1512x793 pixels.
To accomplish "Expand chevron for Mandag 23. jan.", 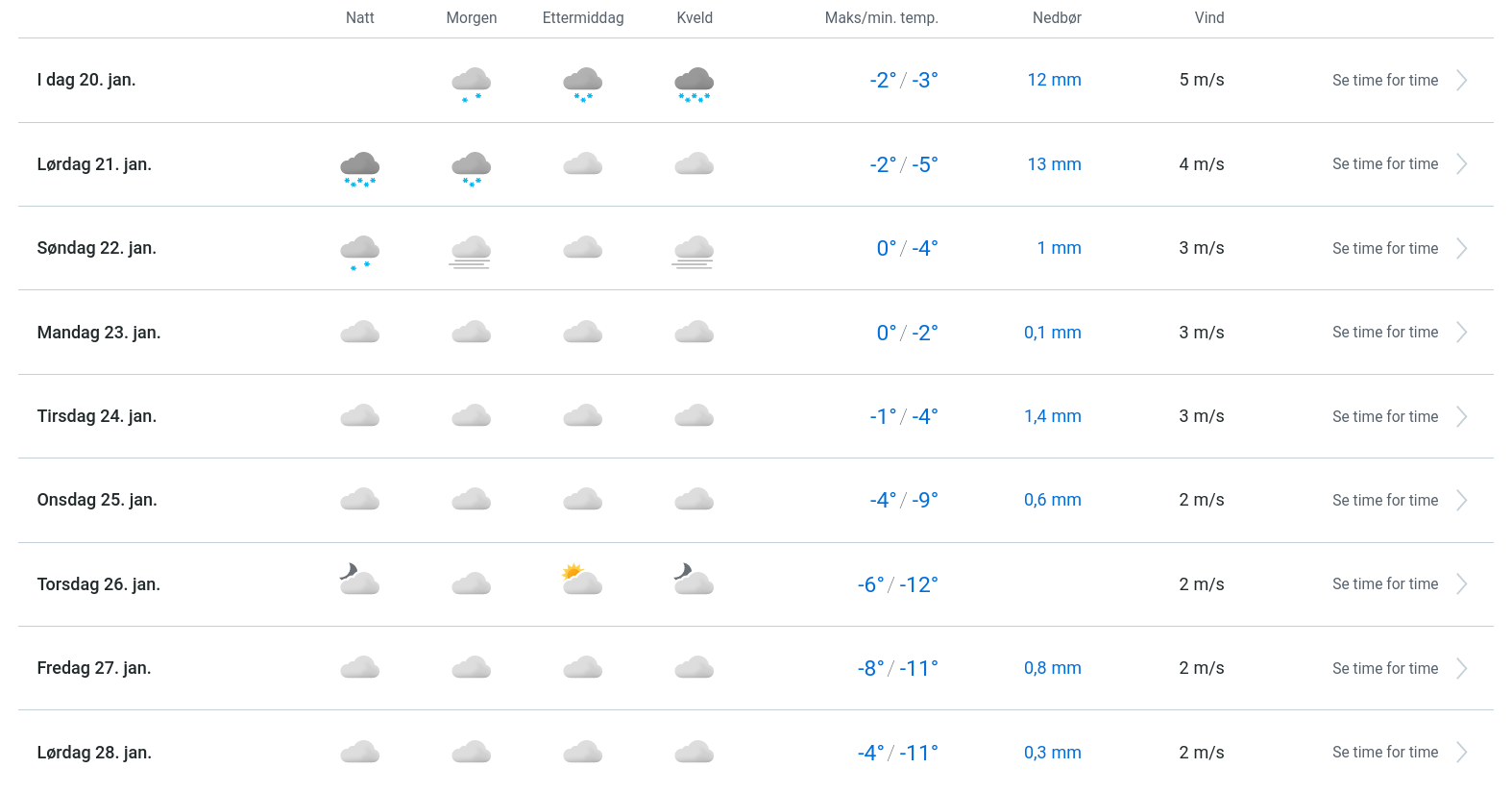I will tap(1461, 333).
